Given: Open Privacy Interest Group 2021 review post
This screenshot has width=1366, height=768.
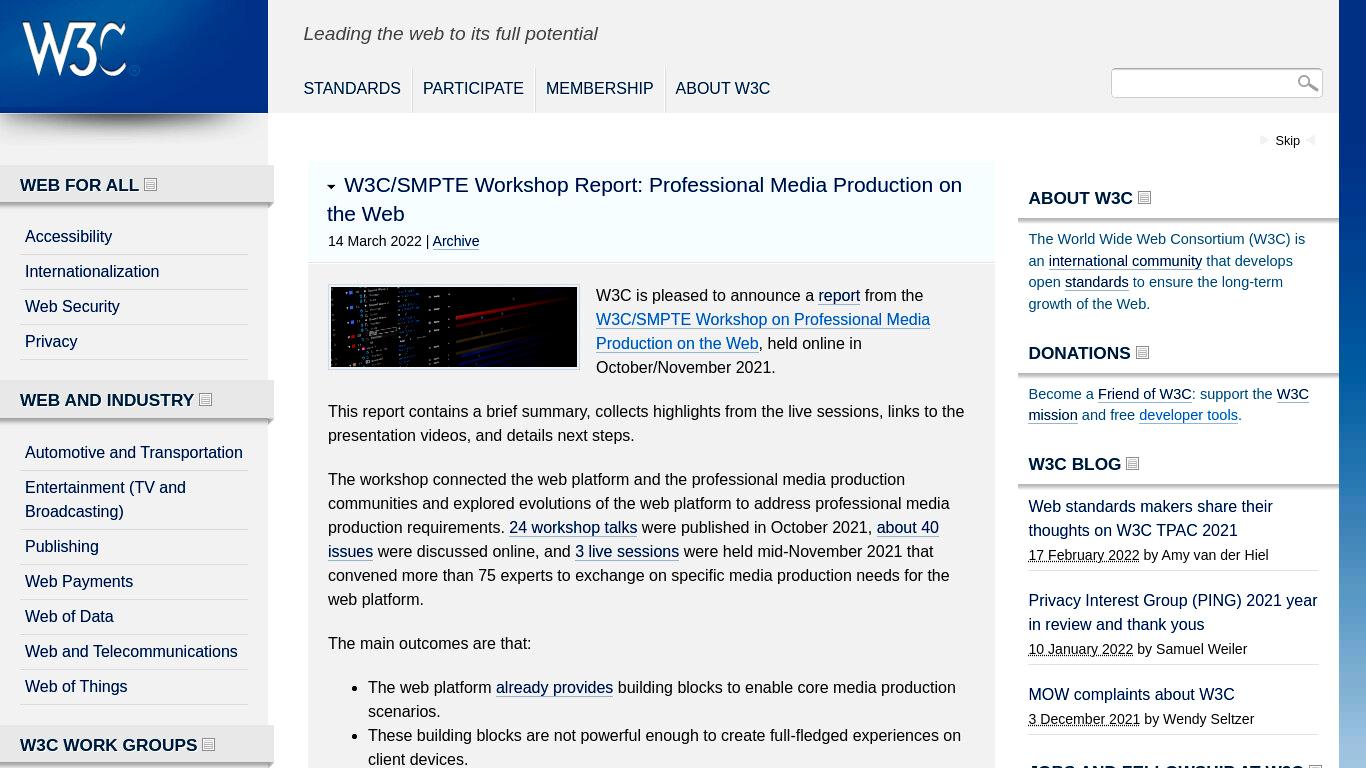Looking at the screenshot, I should (1172, 612).
